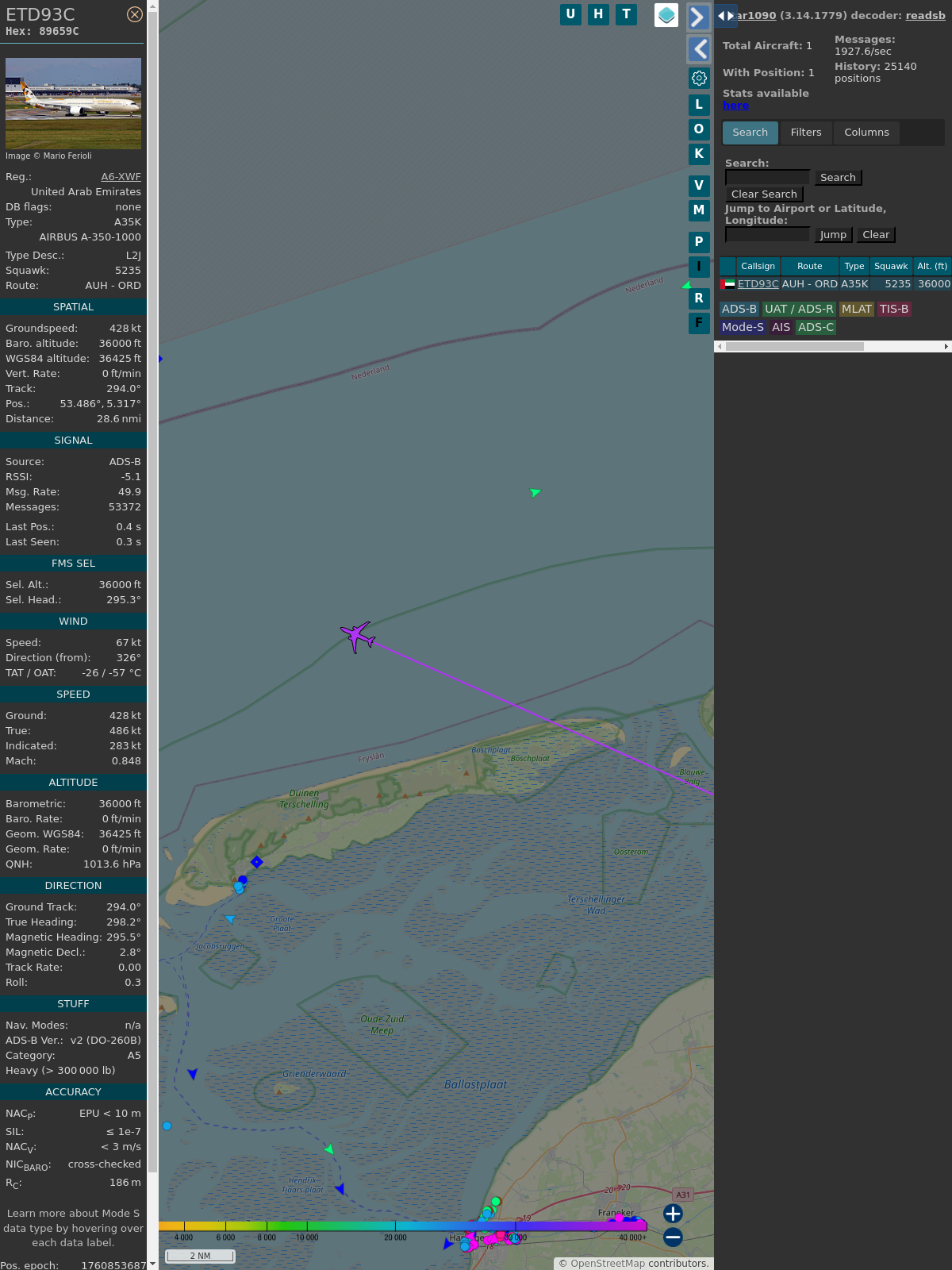This screenshot has width=952, height=1270.
Task: Click the table horizontal scrollbar
Action: [794, 347]
